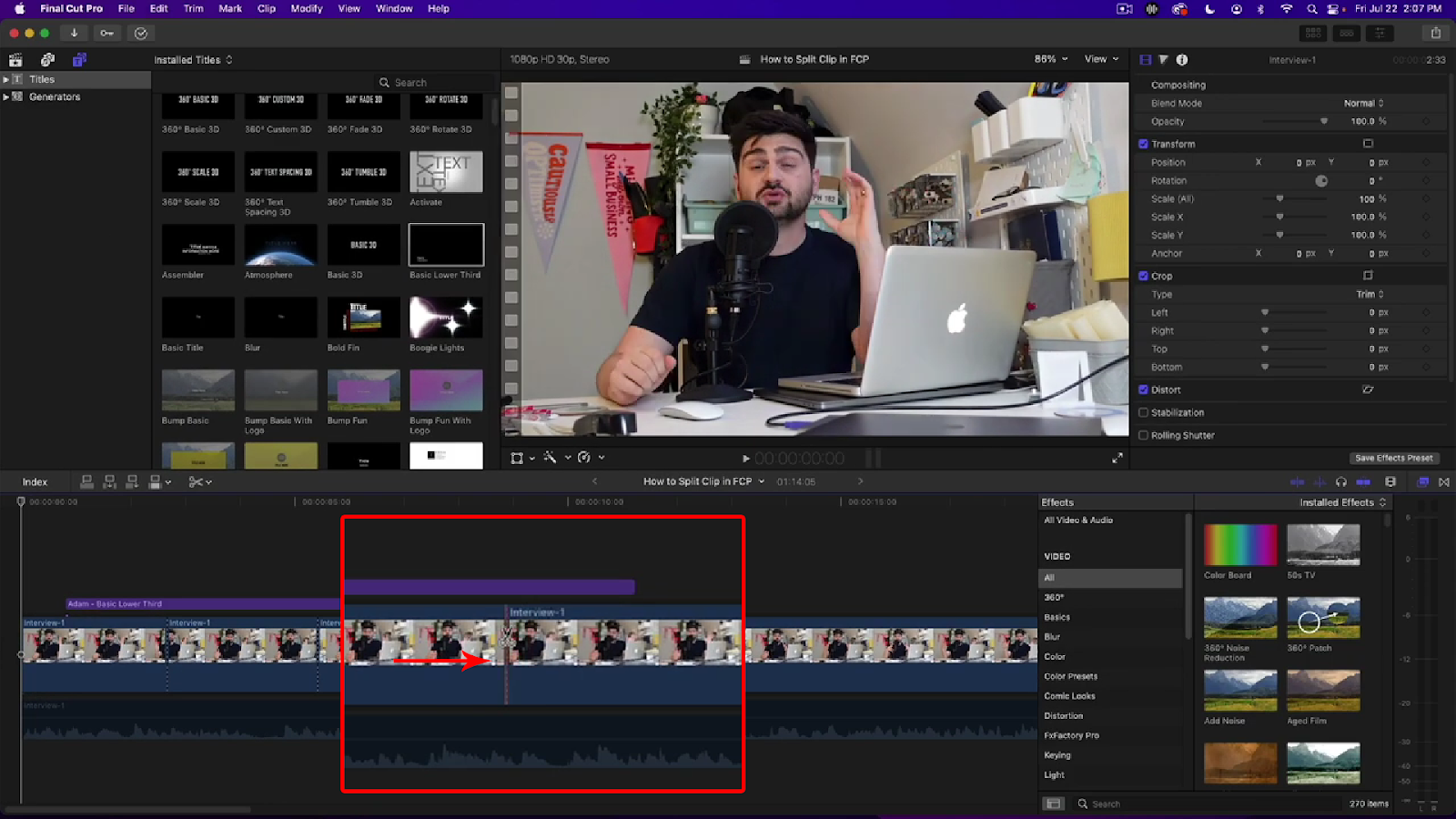Image resolution: width=1456 pixels, height=819 pixels.
Task: Toggle the Timeline filmstrip layout button
Action: point(1347,33)
